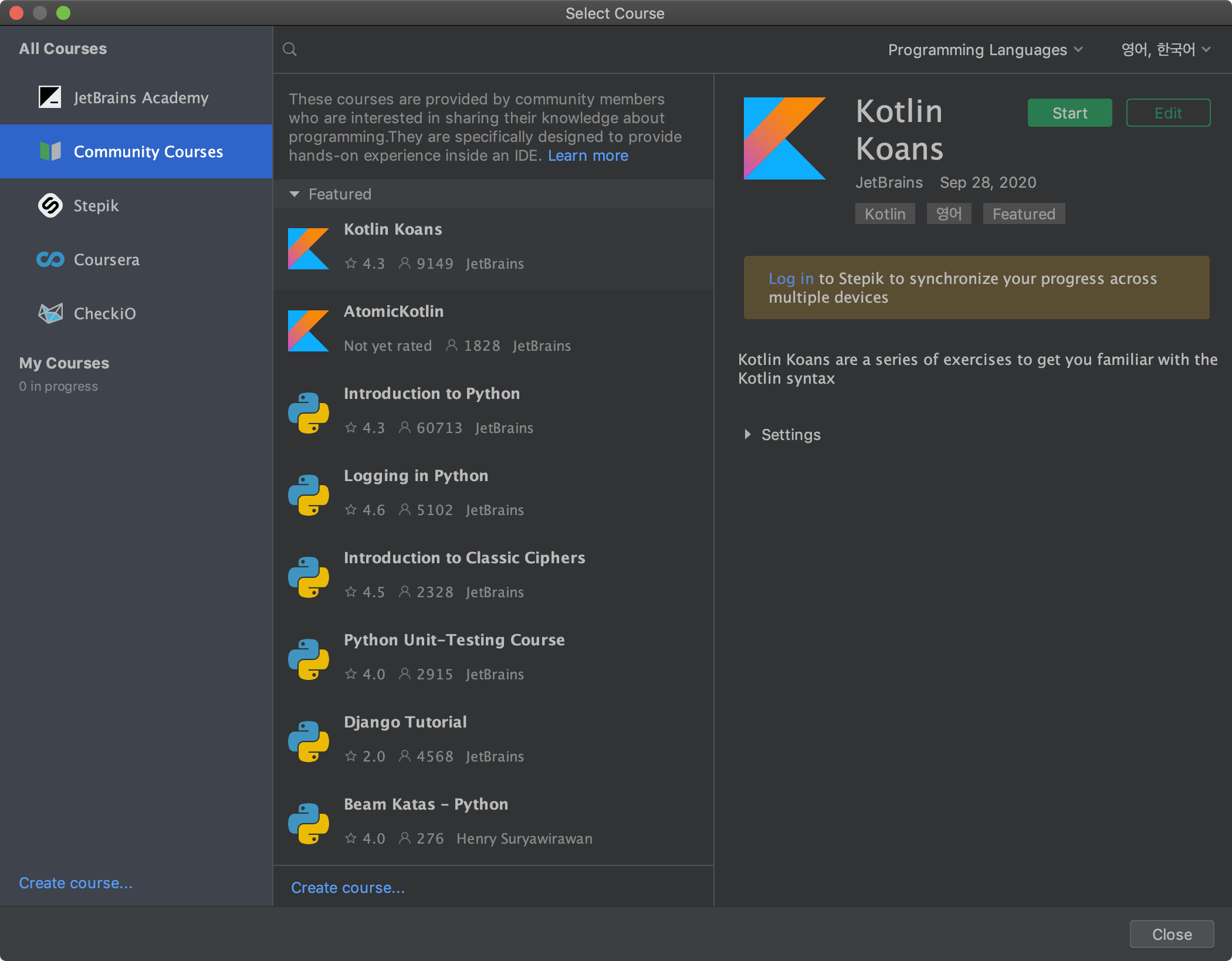Collapse the Featured section
The width and height of the screenshot is (1232, 961).
295,194
